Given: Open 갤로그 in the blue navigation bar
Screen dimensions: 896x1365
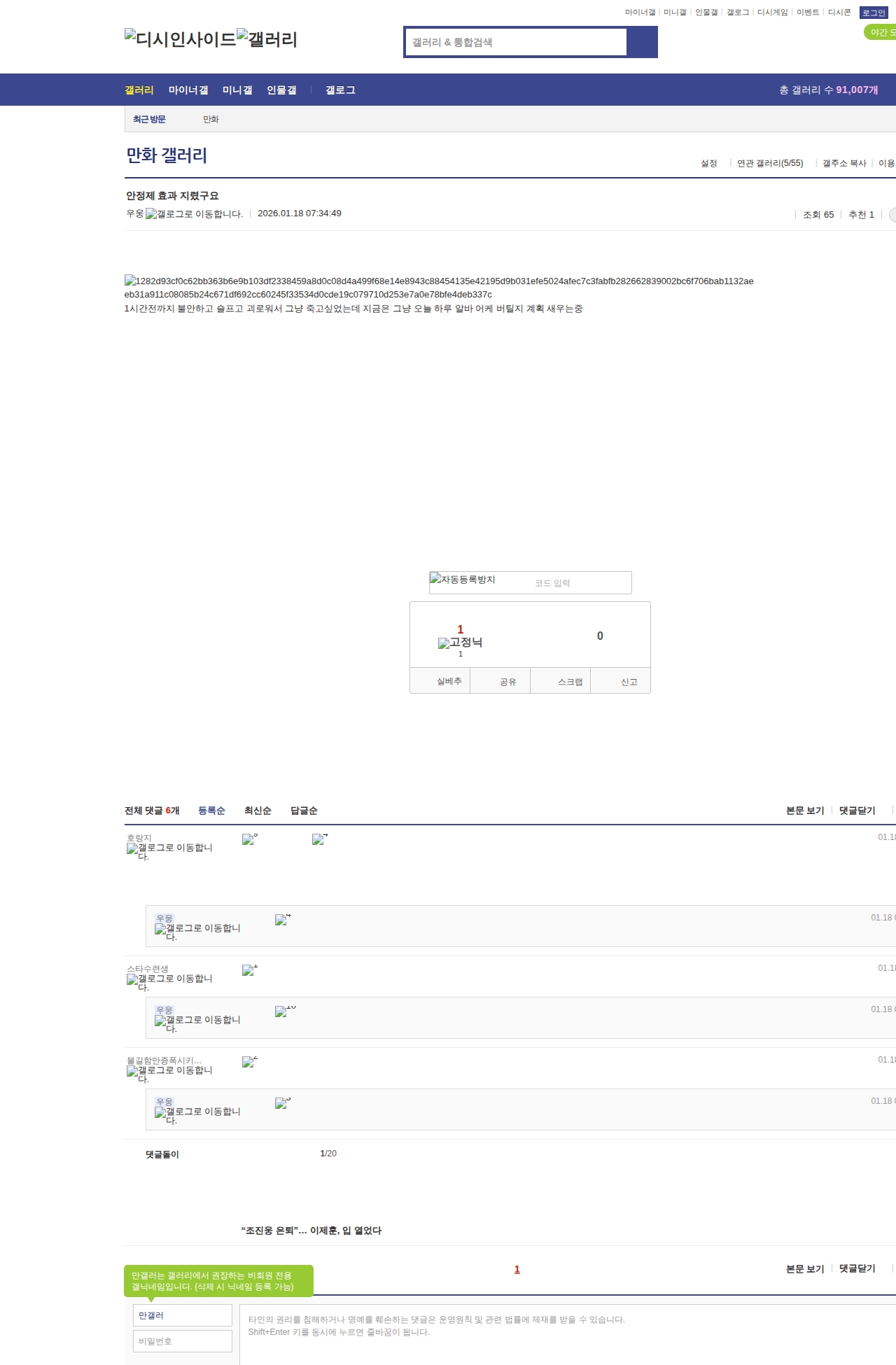Looking at the screenshot, I should 340,90.
